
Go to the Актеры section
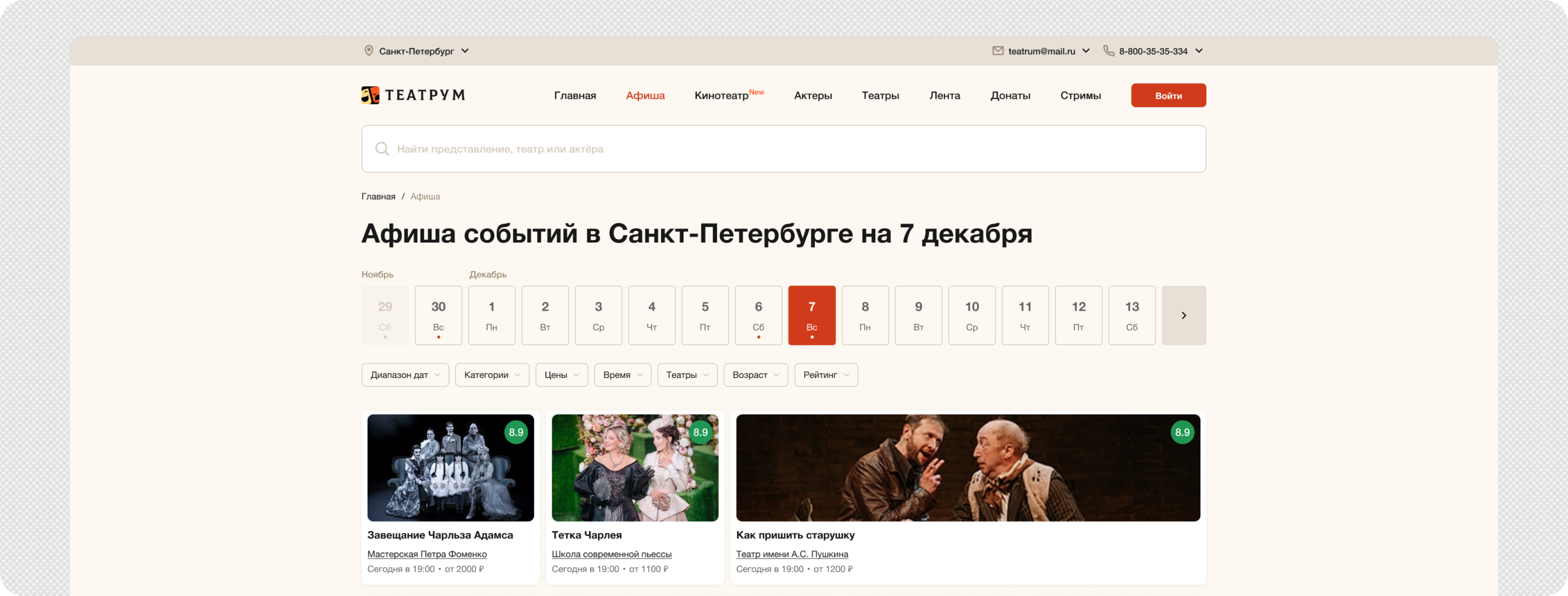pos(812,95)
